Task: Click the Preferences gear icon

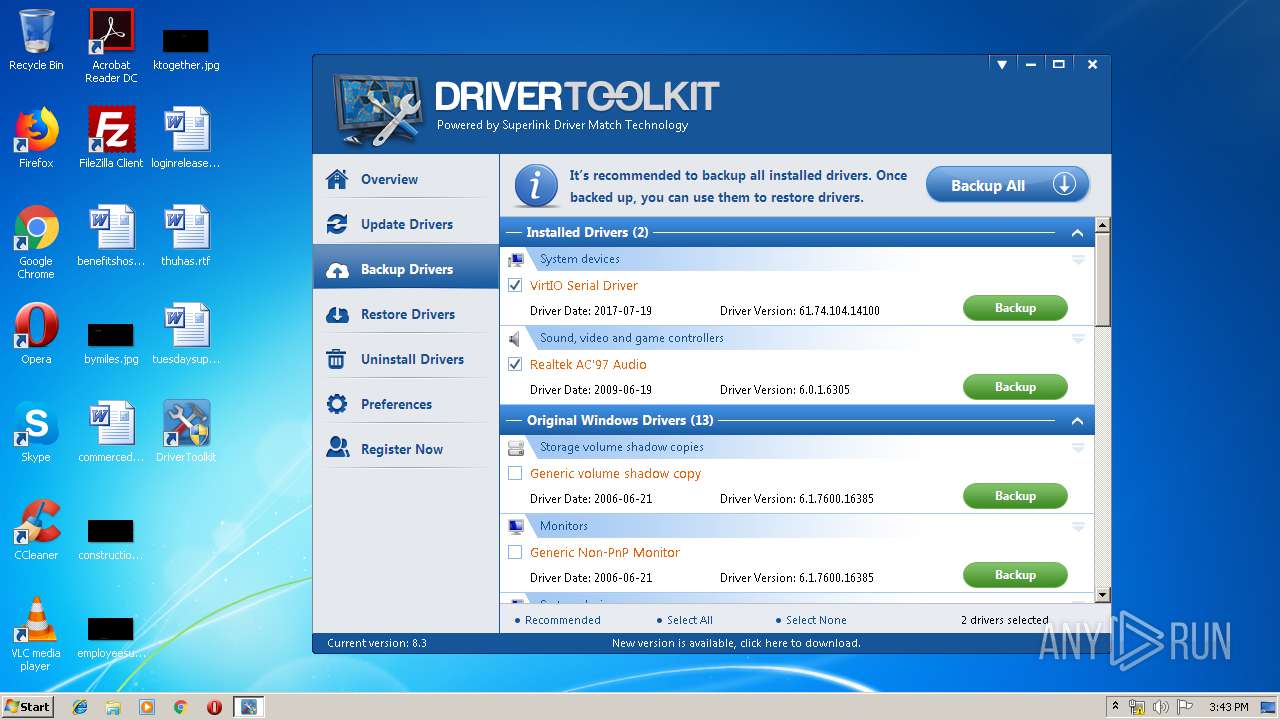Action: click(337, 405)
